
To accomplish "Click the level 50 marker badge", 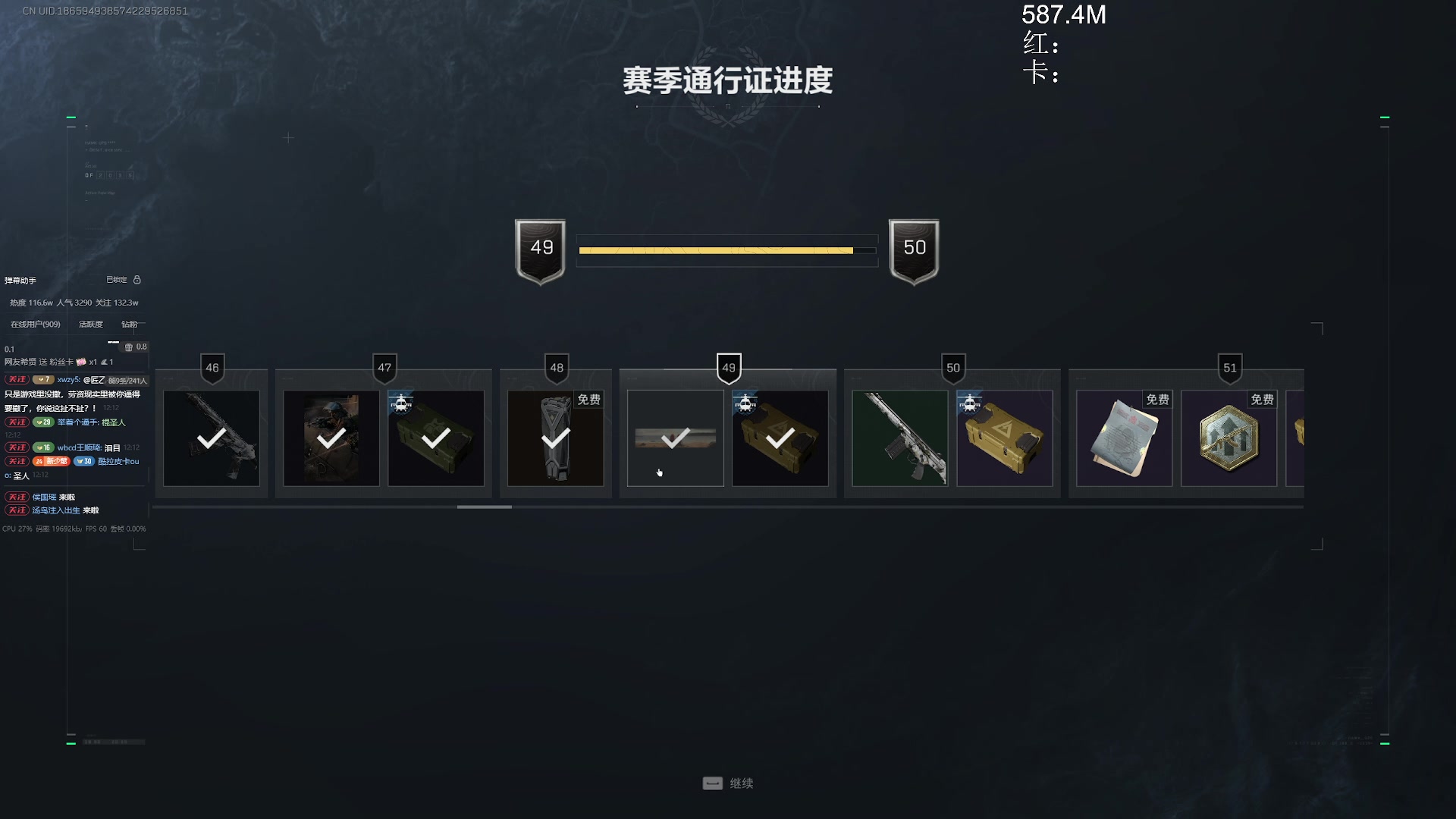I will pos(953,369).
